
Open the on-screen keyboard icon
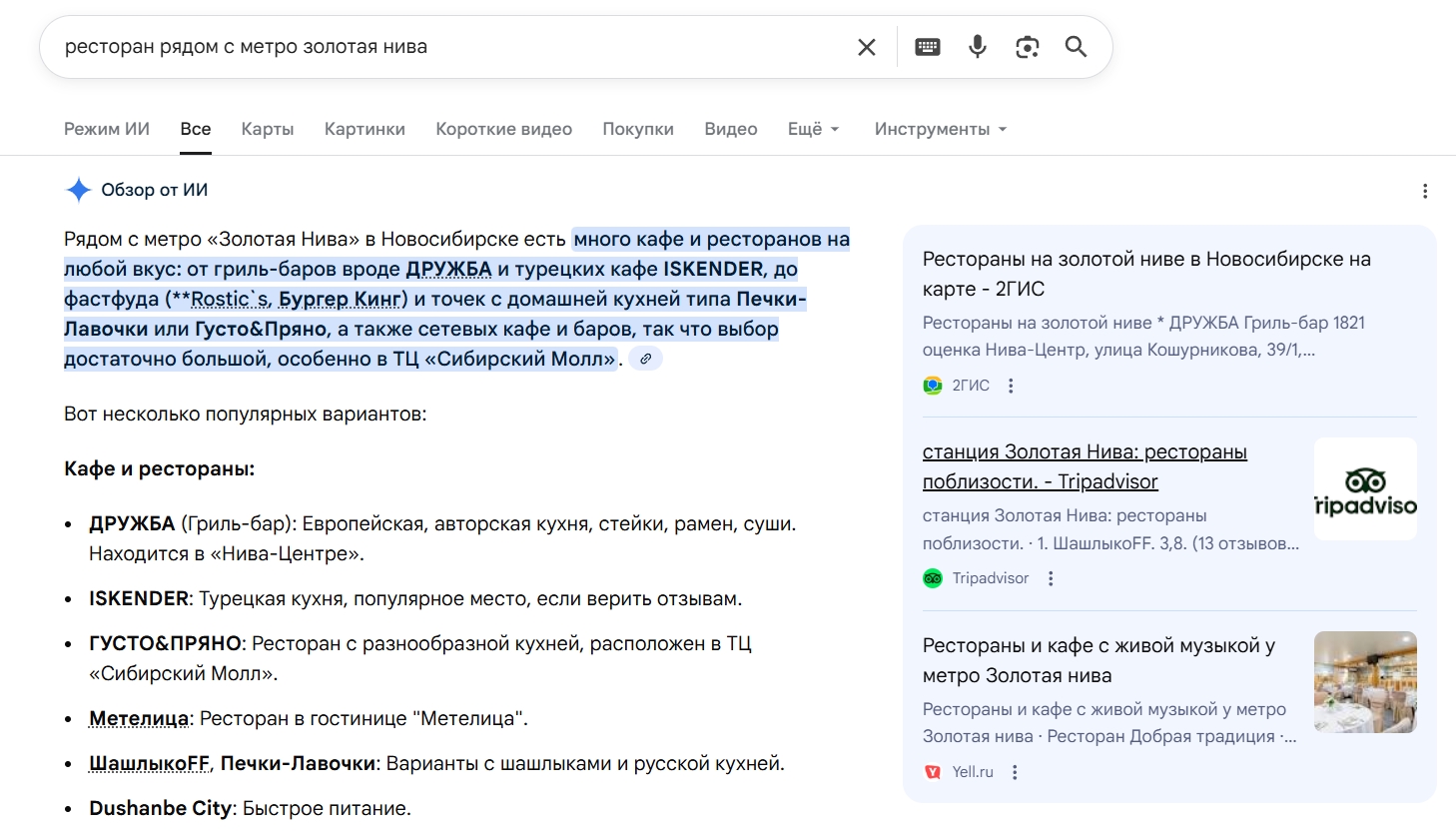(927, 46)
